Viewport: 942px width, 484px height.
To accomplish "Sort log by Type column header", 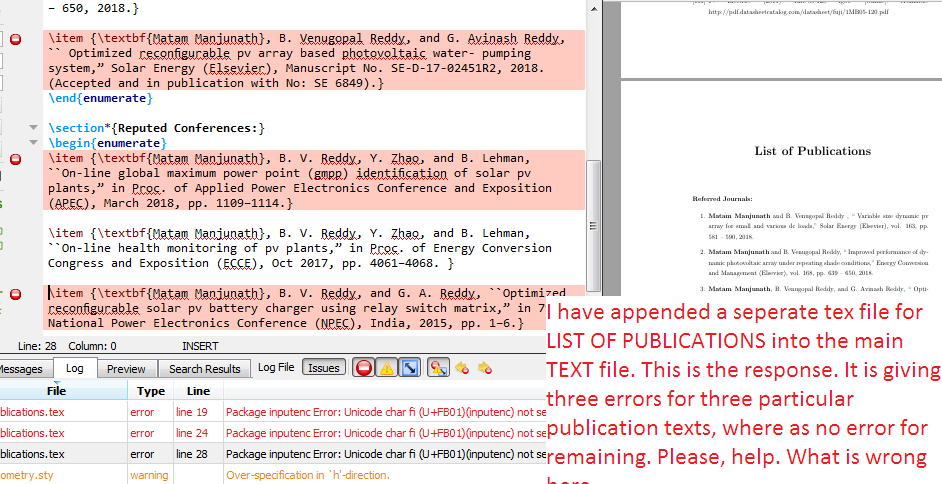I will pos(150,391).
